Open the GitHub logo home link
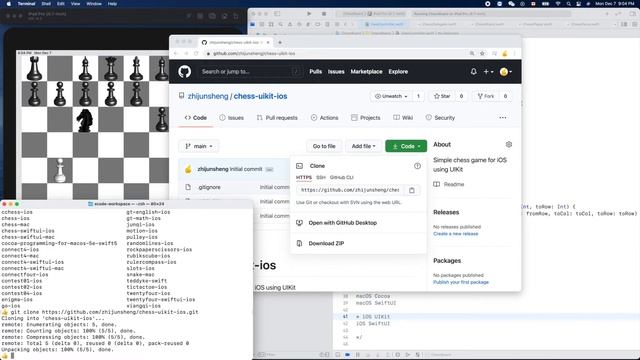The image size is (640, 360). 184,71
